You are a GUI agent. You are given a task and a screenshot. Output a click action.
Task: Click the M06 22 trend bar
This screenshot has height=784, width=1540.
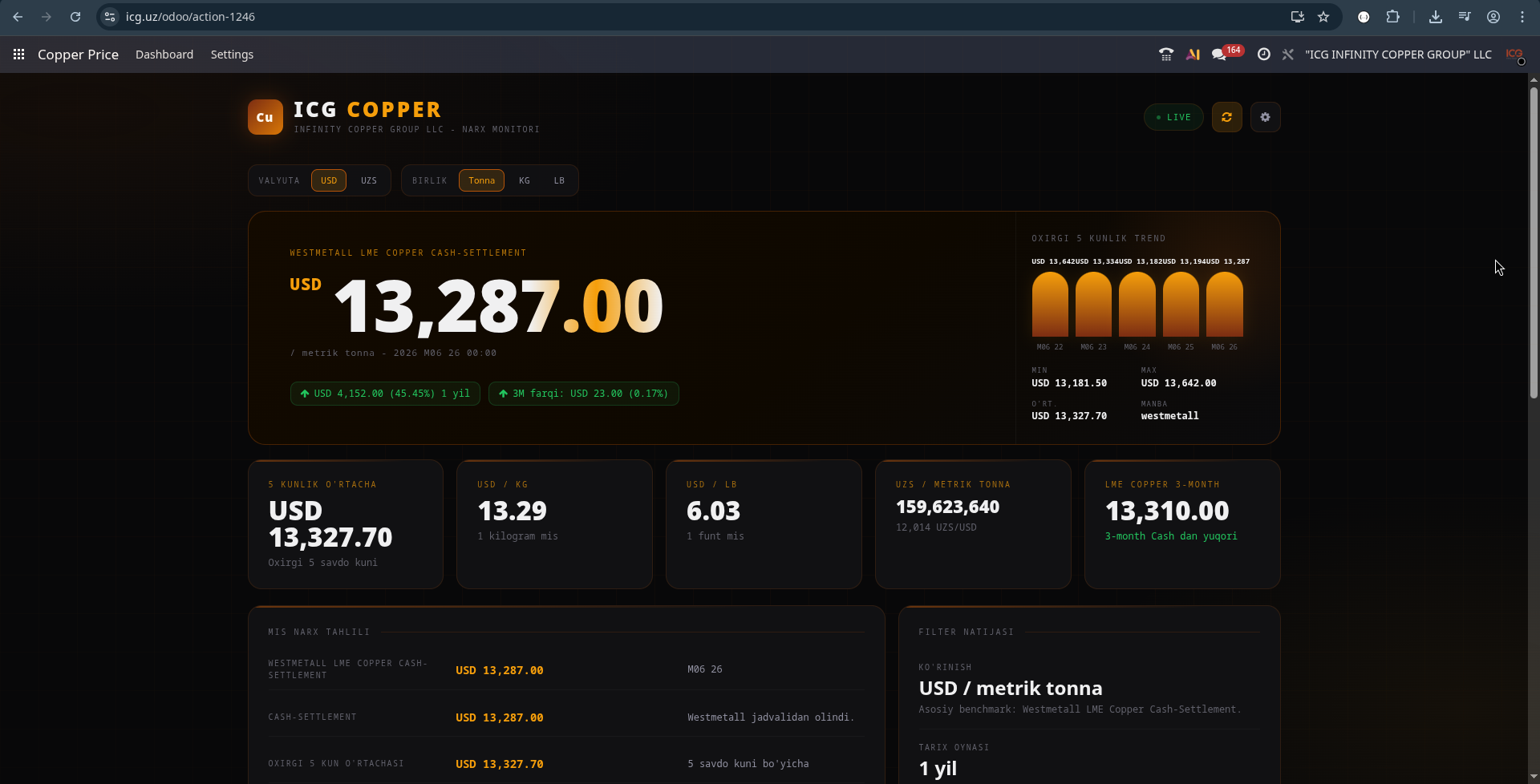[x=1050, y=304]
